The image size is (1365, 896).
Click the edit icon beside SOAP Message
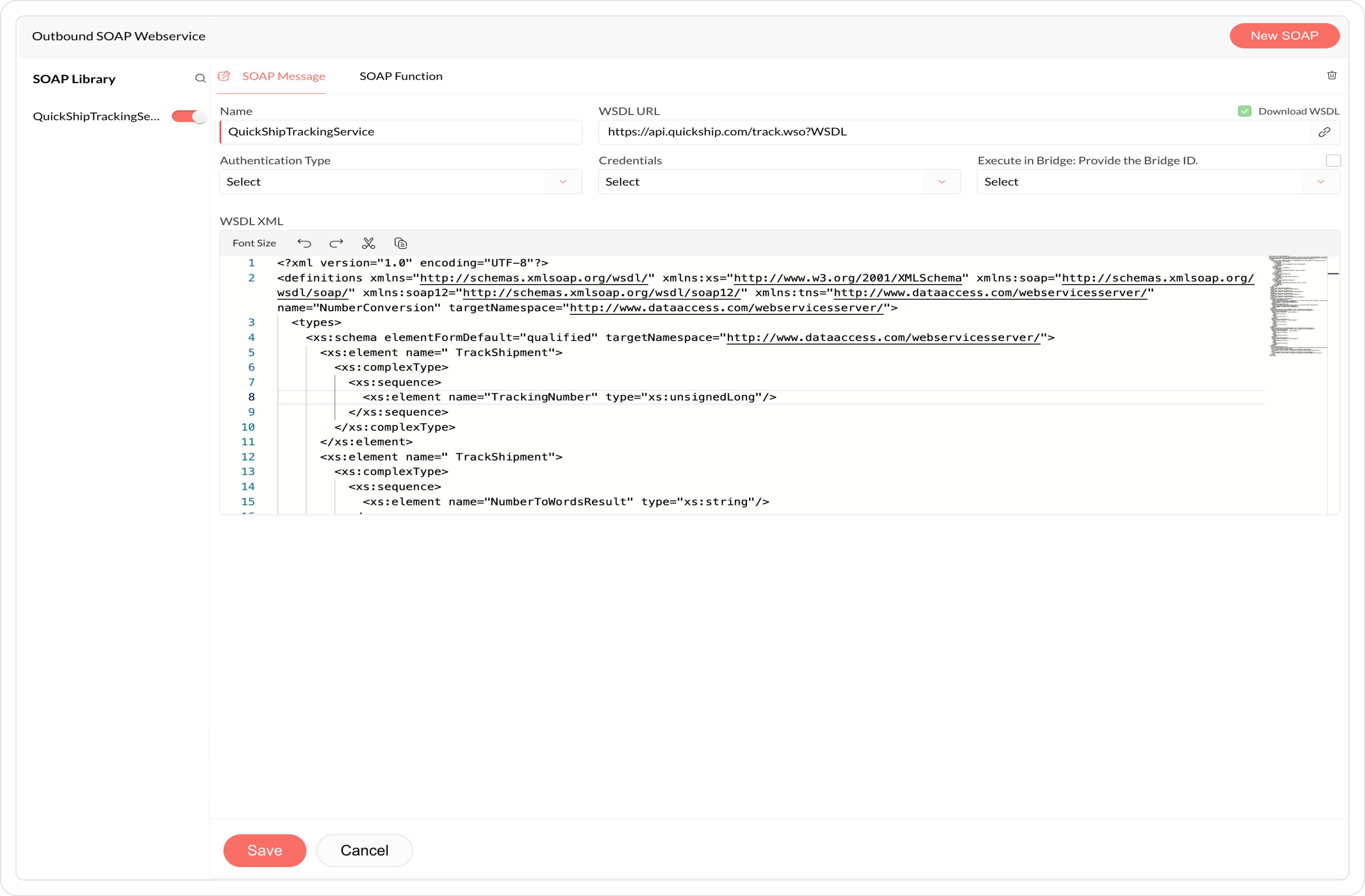pos(224,76)
